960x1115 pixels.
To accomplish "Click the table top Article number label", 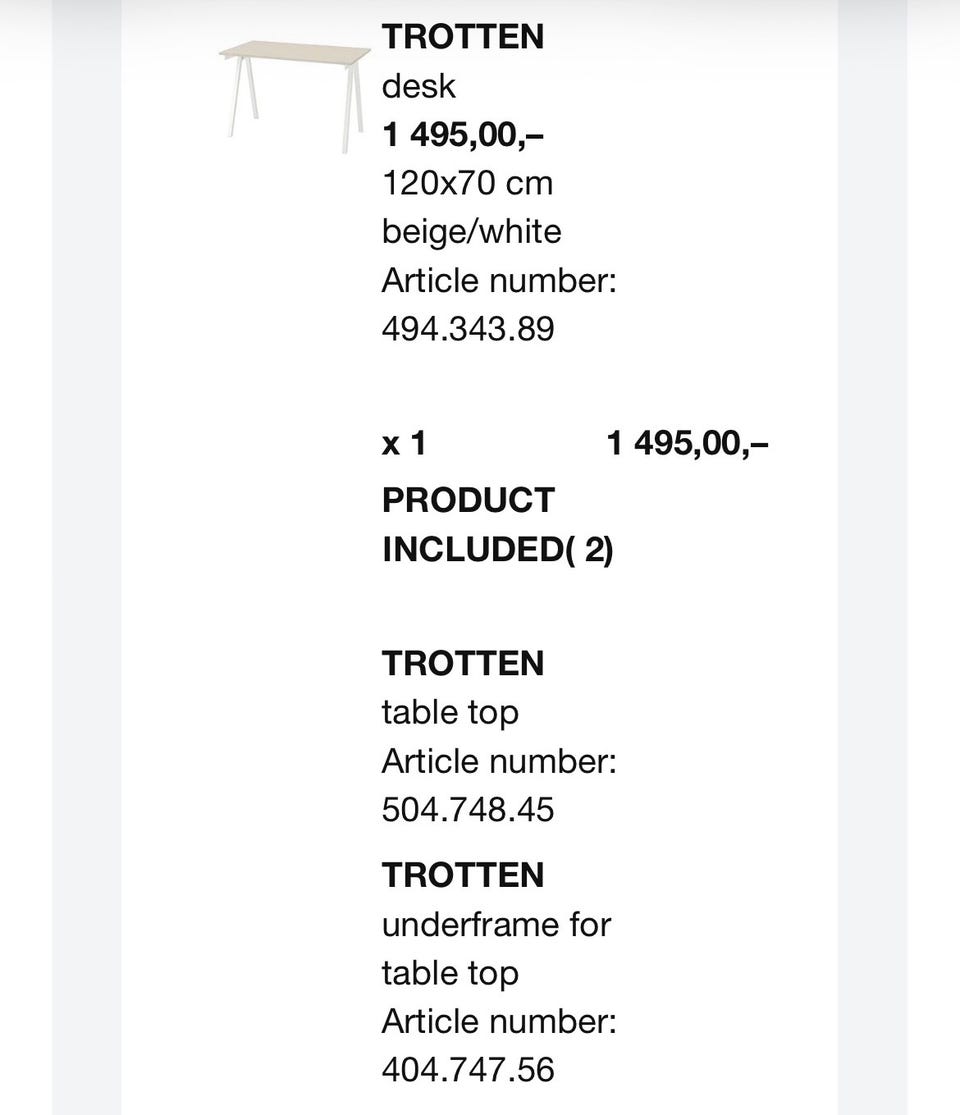I will [x=499, y=762].
